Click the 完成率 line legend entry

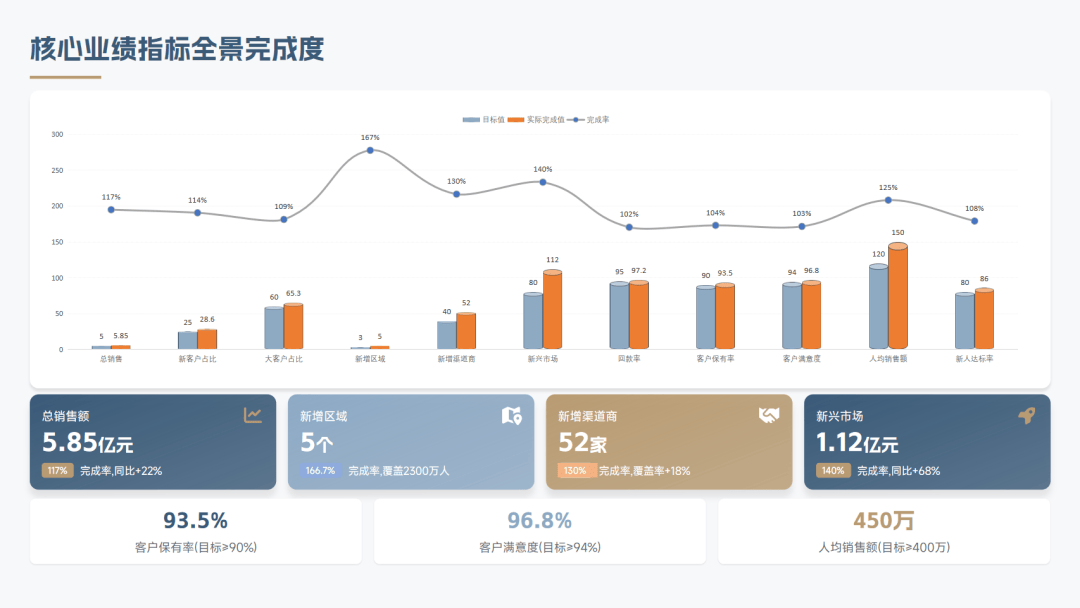(x=590, y=119)
